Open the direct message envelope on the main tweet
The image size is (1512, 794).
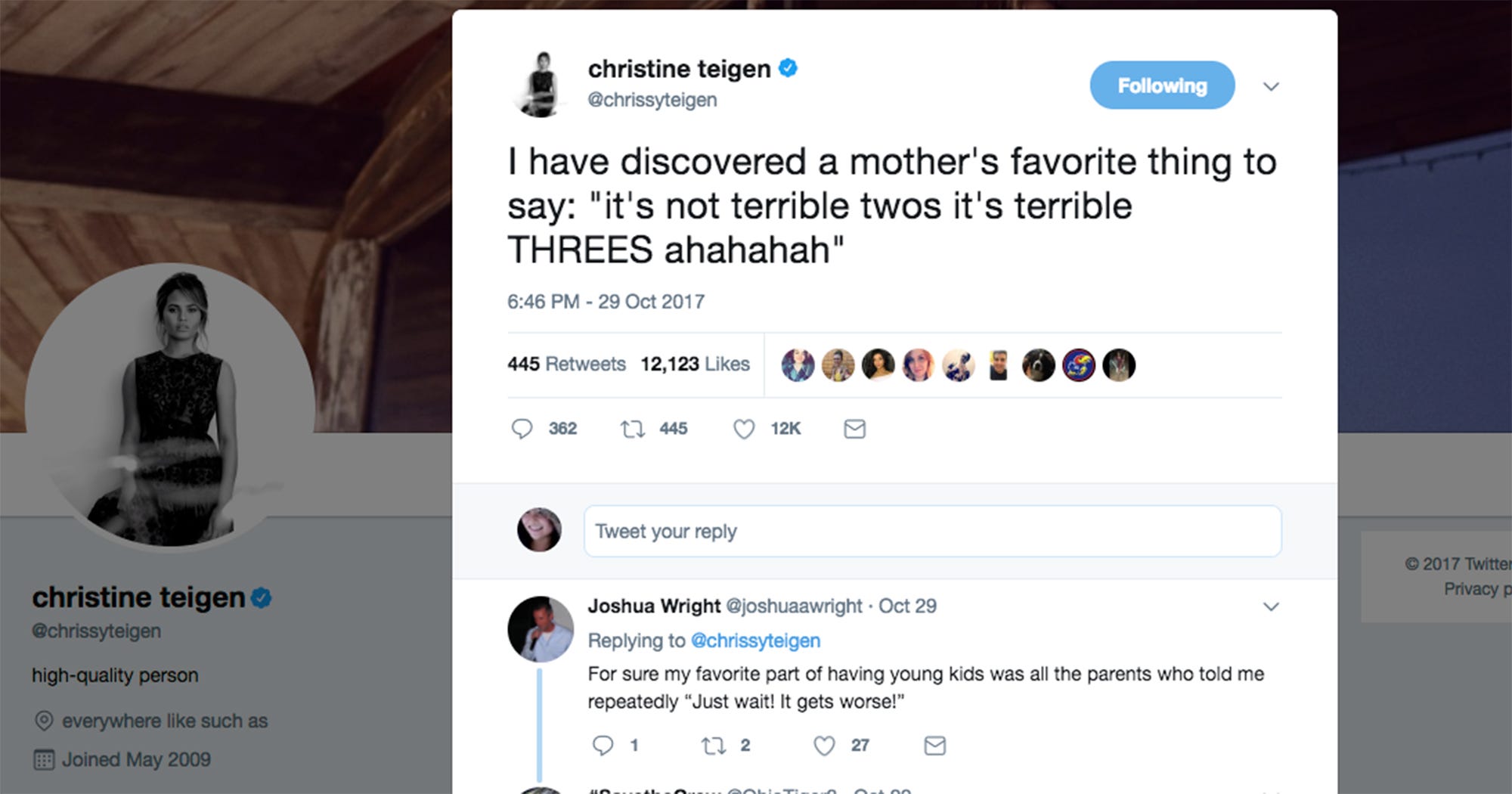click(x=854, y=429)
